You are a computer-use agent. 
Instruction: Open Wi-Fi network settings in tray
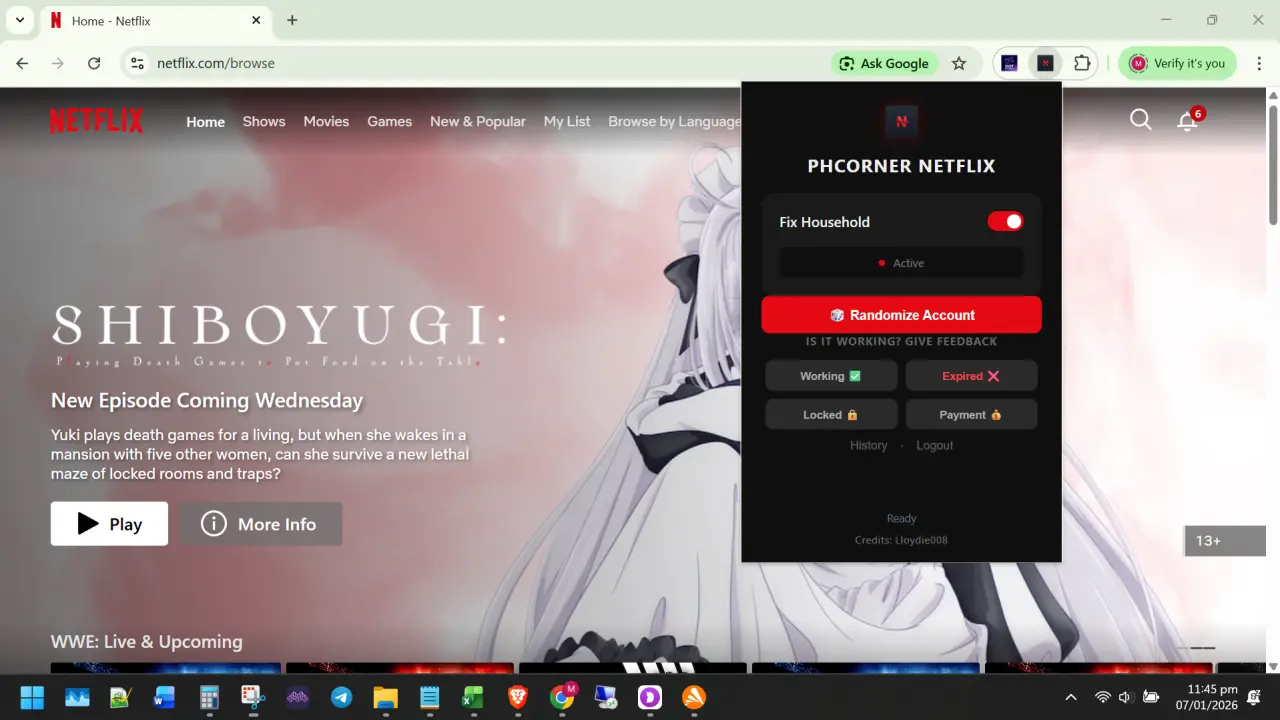(1103, 697)
